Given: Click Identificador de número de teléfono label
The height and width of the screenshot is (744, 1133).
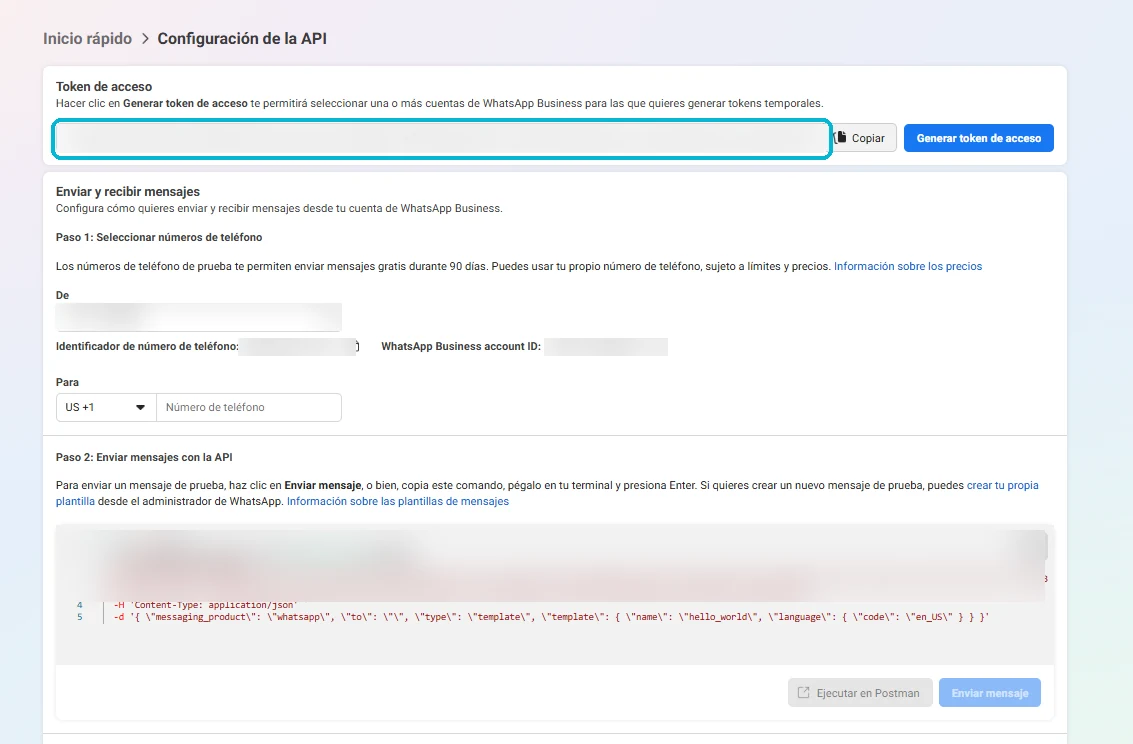Looking at the screenshot, I should pyautogui.click(x=147, y=347).
